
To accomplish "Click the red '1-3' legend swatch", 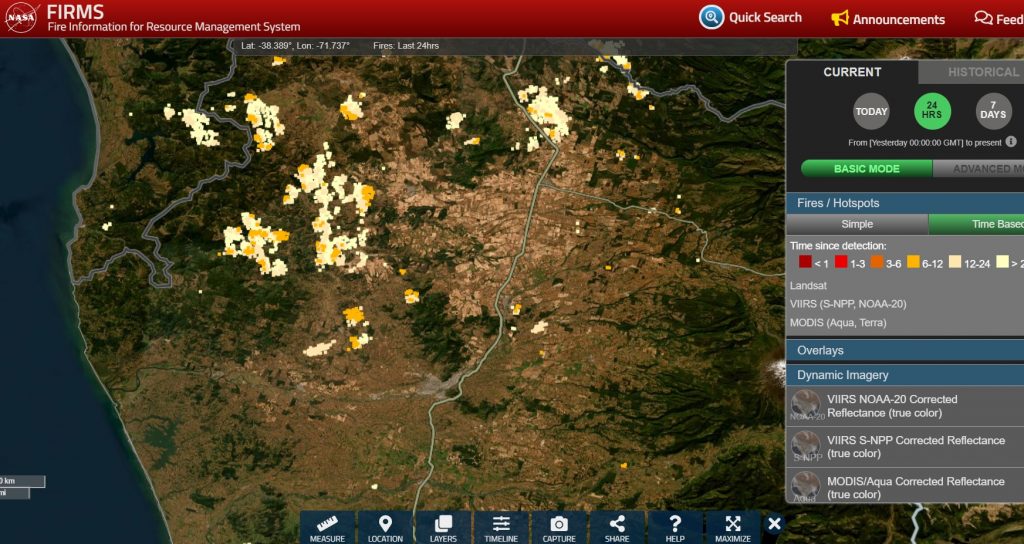I will point(841,262).
